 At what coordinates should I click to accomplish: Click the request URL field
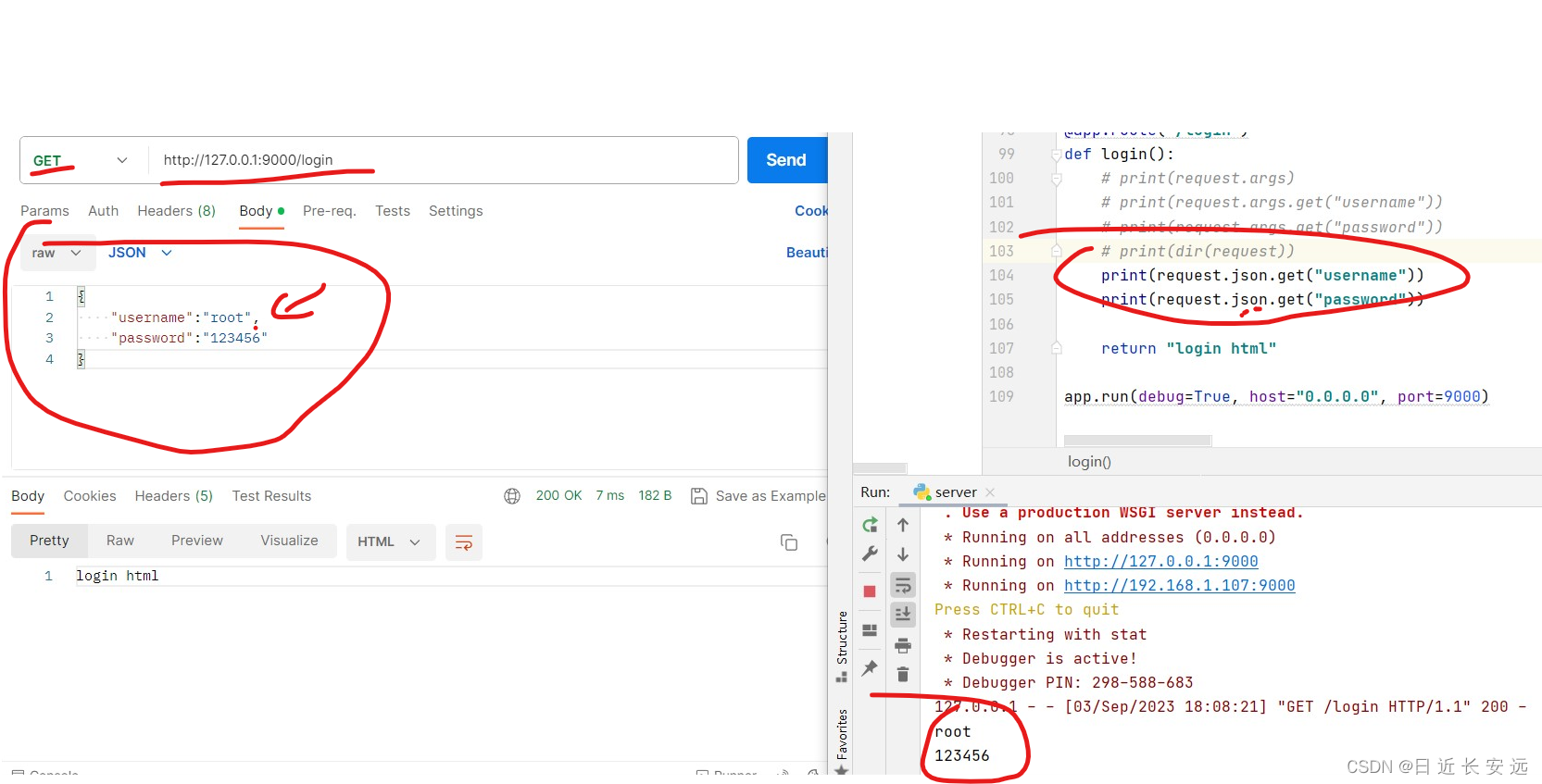pos(443,160)
